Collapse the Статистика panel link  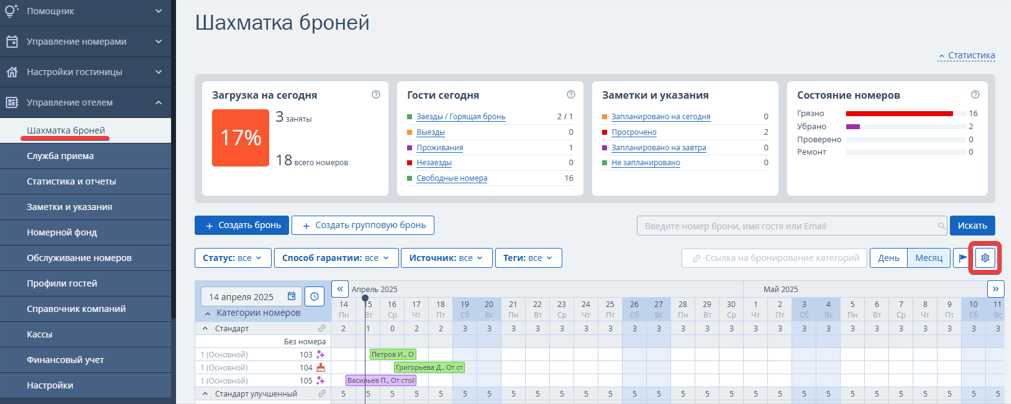tap(967, 56)
